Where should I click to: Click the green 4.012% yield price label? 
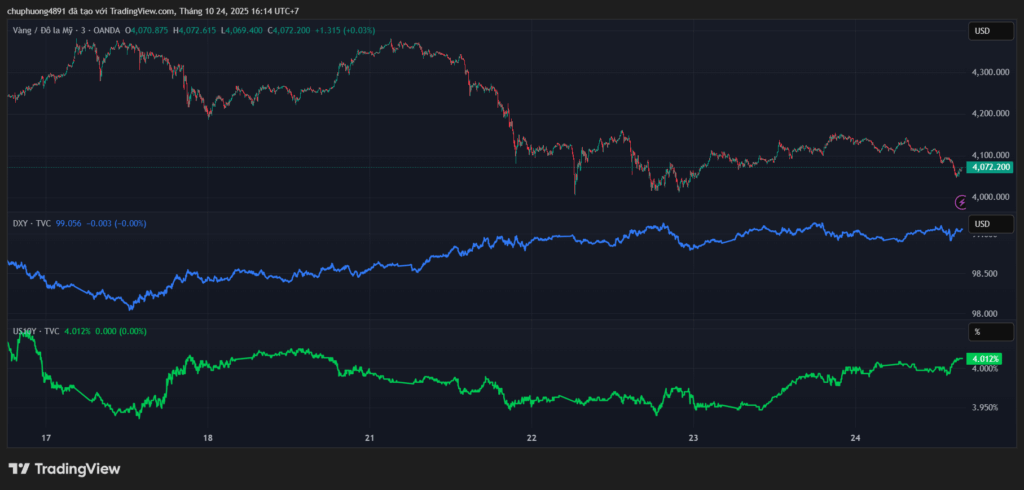[984, 358]
